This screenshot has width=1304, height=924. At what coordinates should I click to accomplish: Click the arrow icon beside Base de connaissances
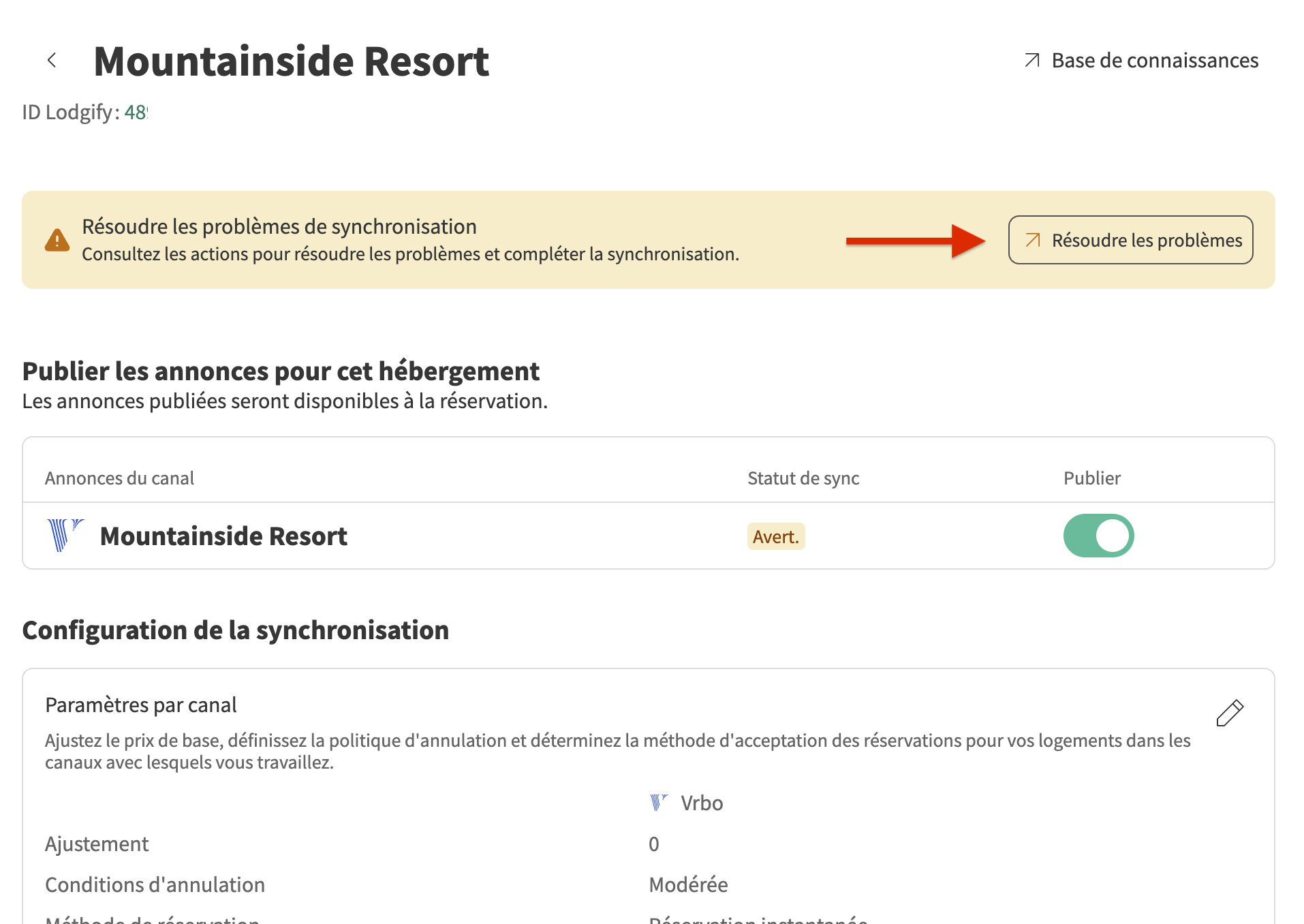[x=1032, y=61]
